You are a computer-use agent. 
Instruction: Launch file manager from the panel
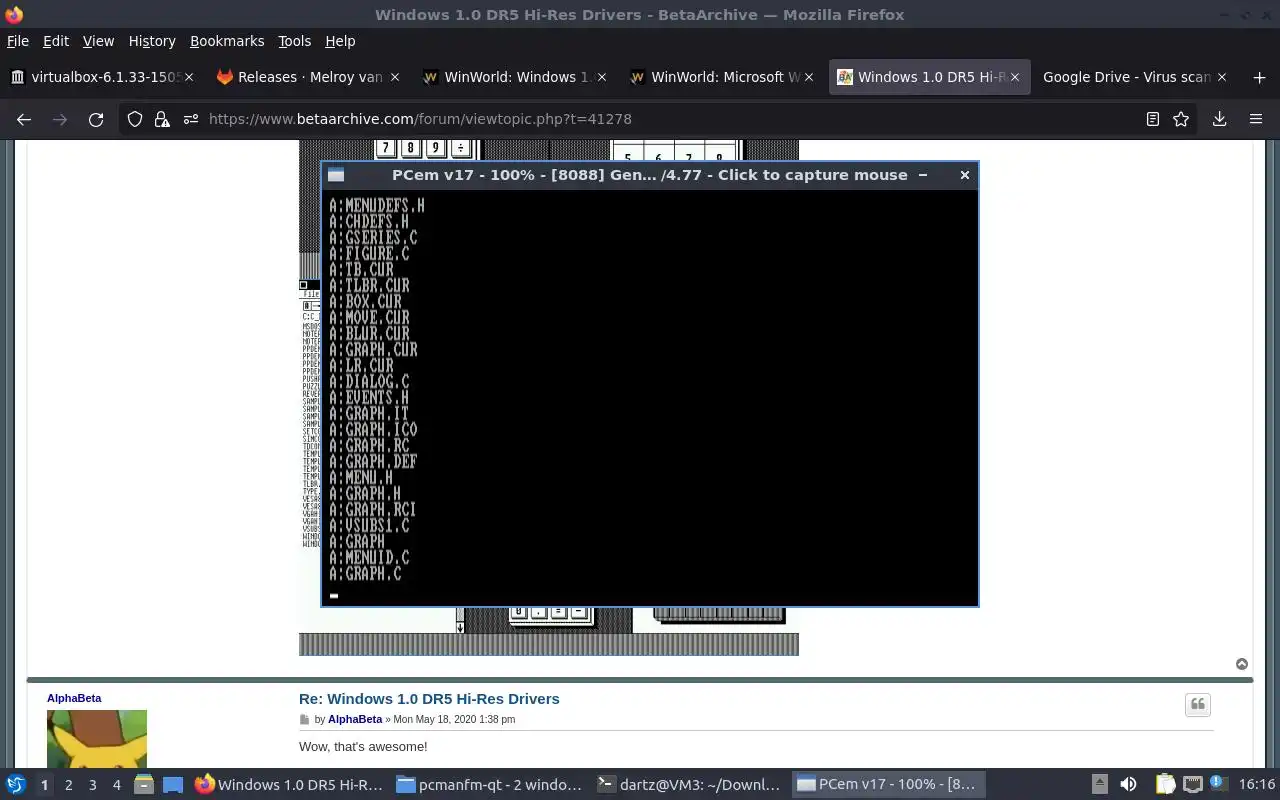click(x=143, y=785)
